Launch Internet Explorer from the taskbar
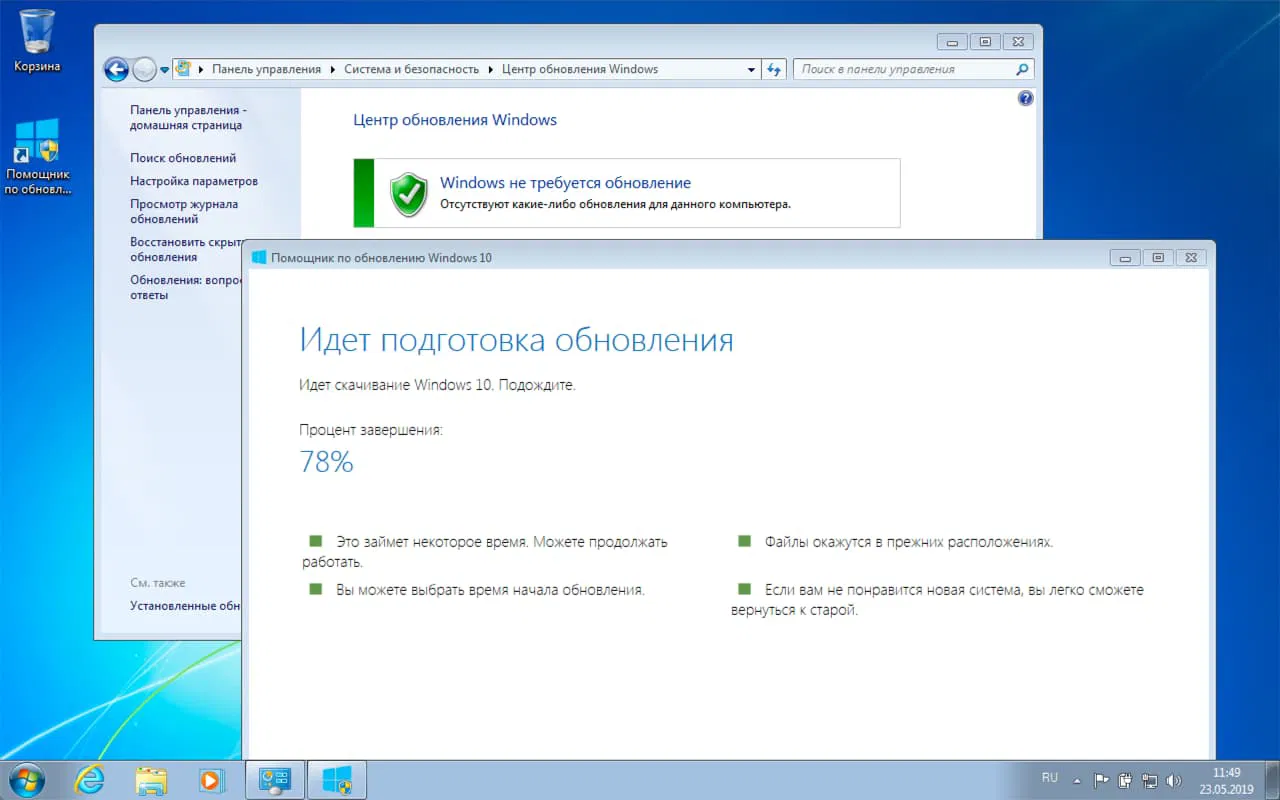The width and height of the screenshot is (1280, 800). (90, 779)
